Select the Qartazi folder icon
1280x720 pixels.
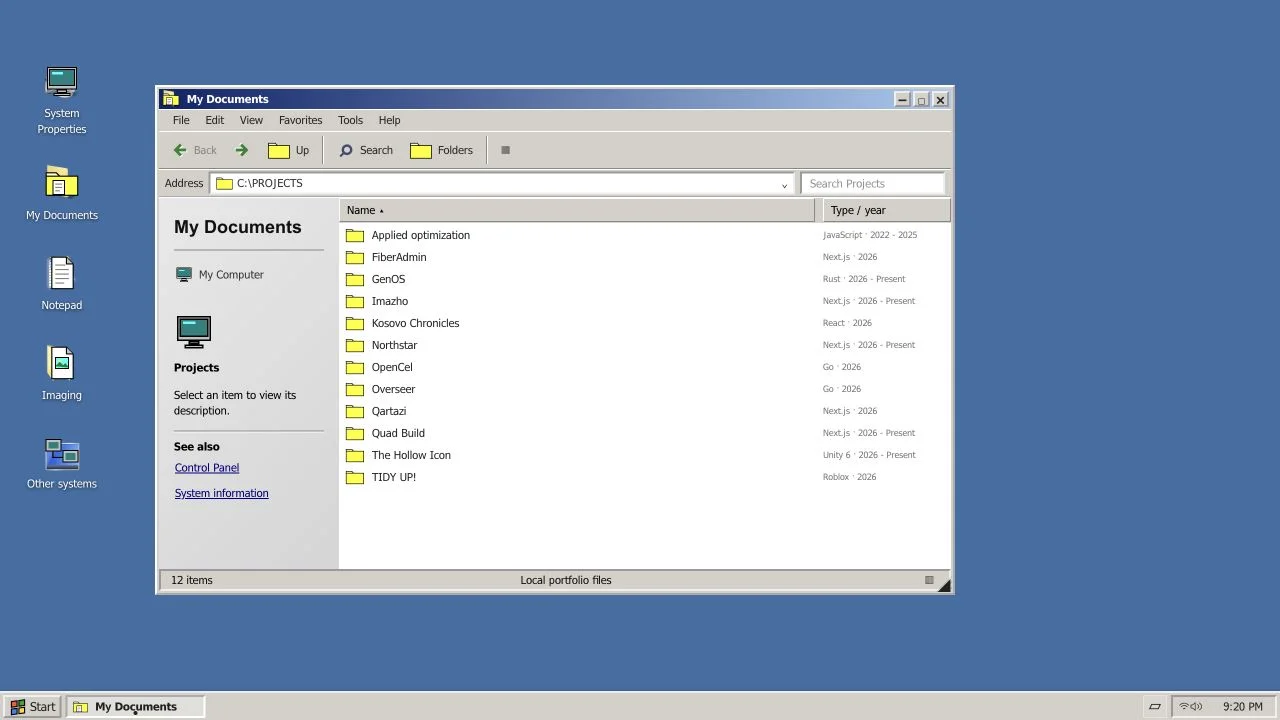pos(355,411)
